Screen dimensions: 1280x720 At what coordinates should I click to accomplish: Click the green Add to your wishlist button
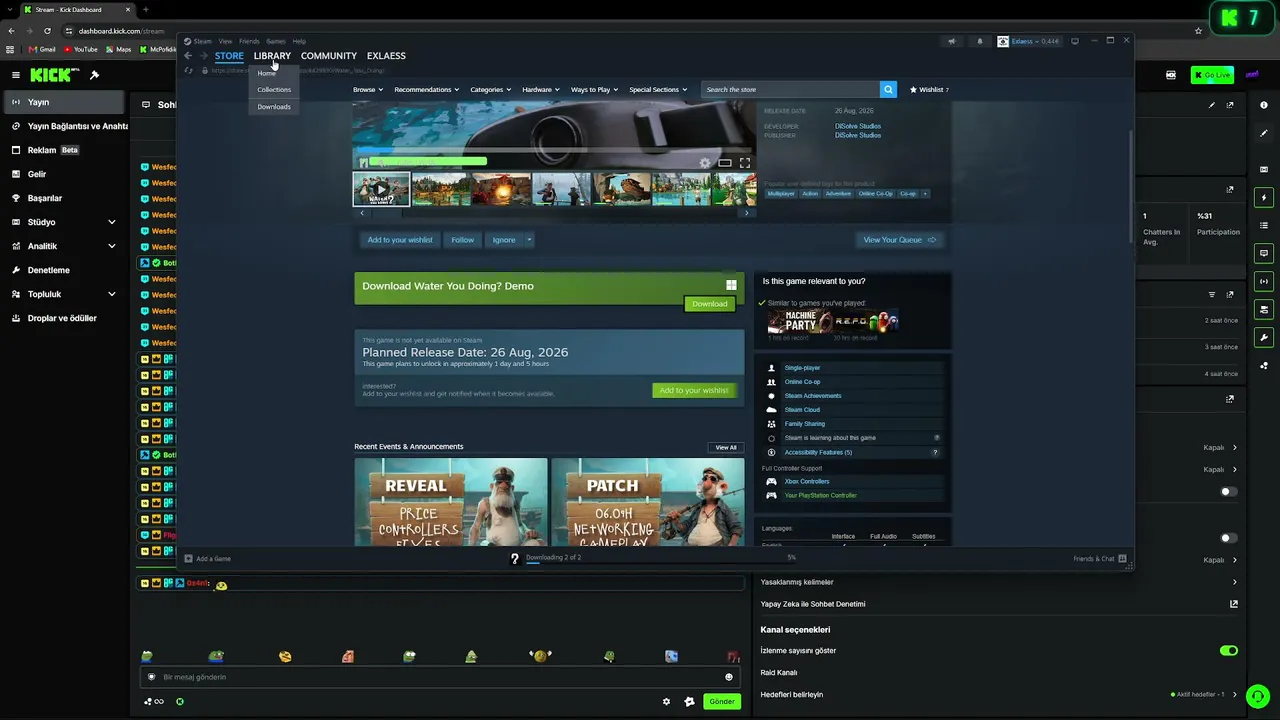coord(694,390)
